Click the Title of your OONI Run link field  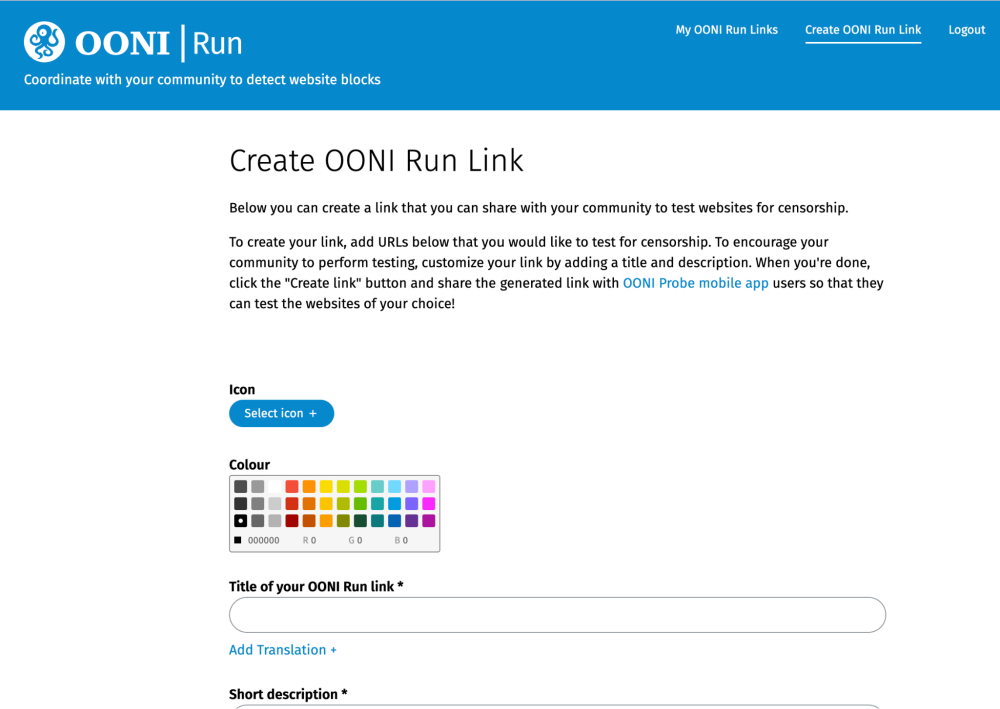pos(557,615)
